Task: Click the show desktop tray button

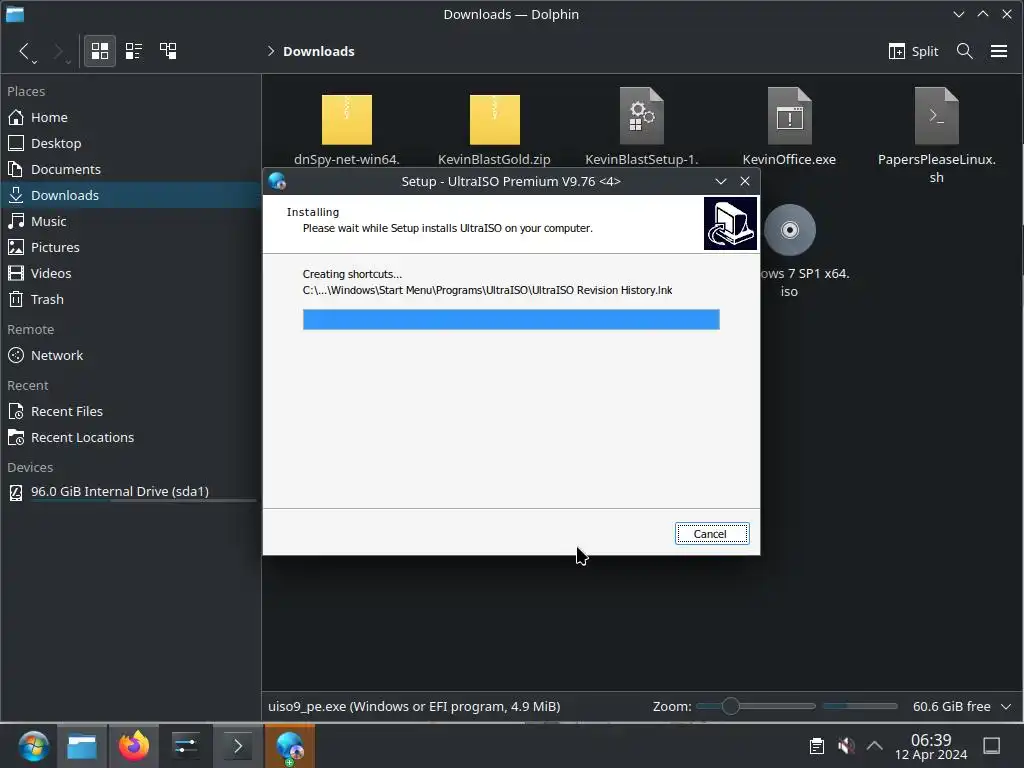Action: pyautogui.click(x=991, y=746)
